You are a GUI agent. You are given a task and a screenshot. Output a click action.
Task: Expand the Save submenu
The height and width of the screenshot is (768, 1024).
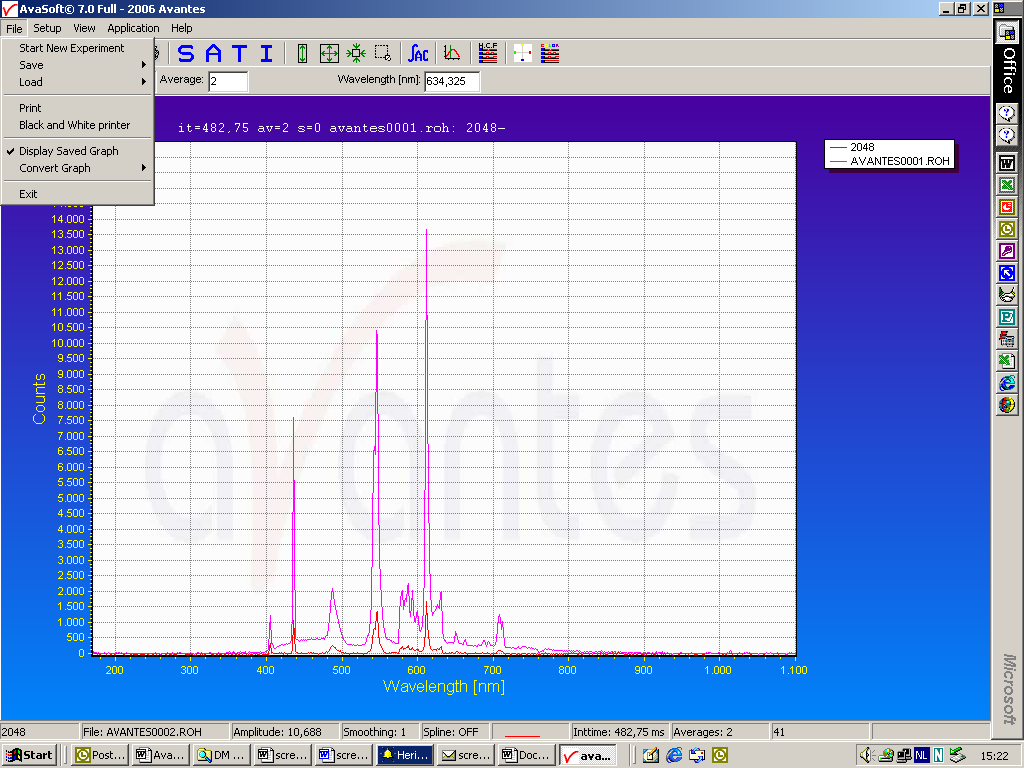77,65
